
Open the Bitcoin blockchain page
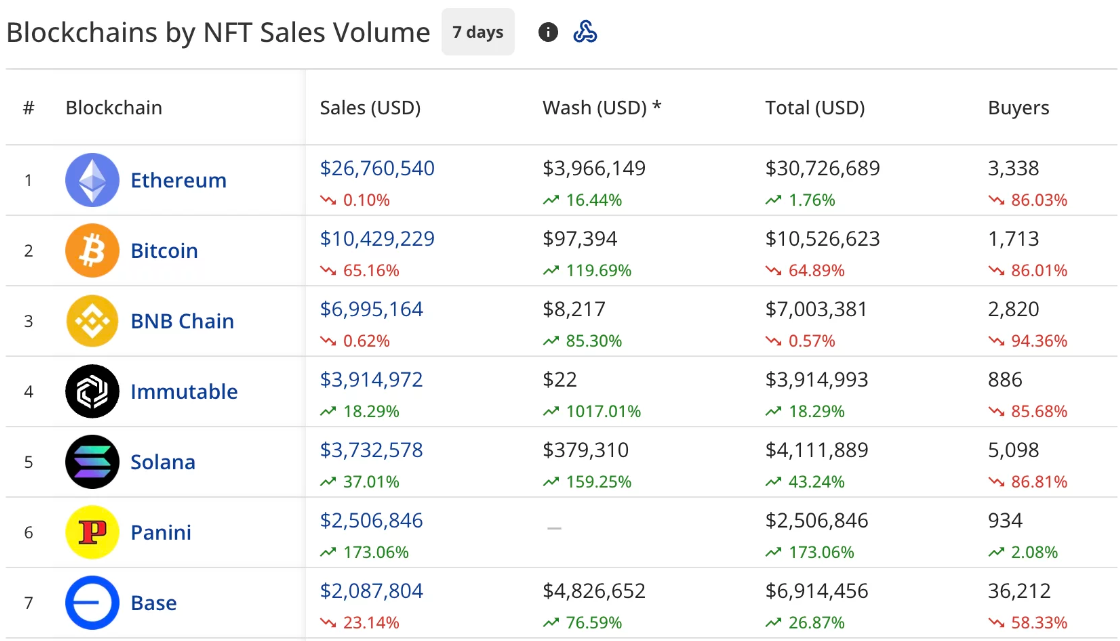point(164,251)
